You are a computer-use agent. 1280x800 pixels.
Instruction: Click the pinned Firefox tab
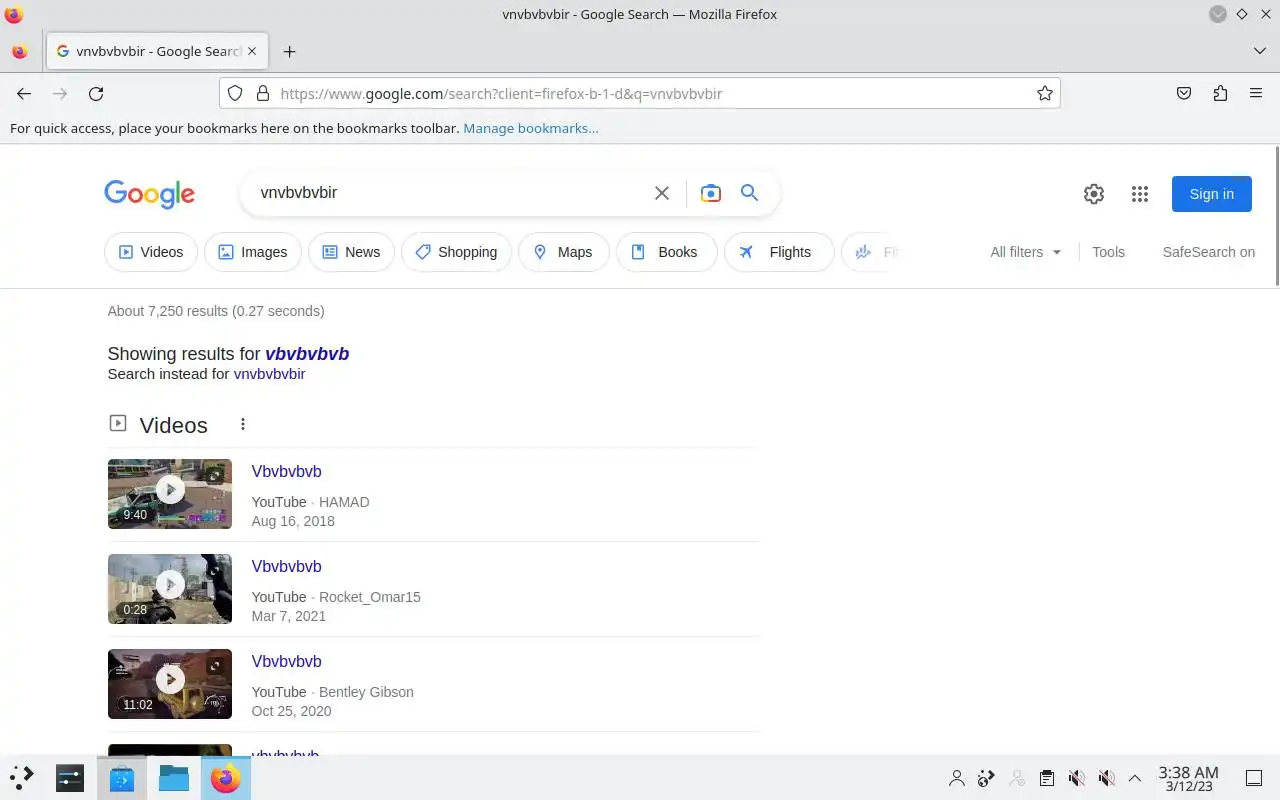pyautogui.click(x=20, y=51)
